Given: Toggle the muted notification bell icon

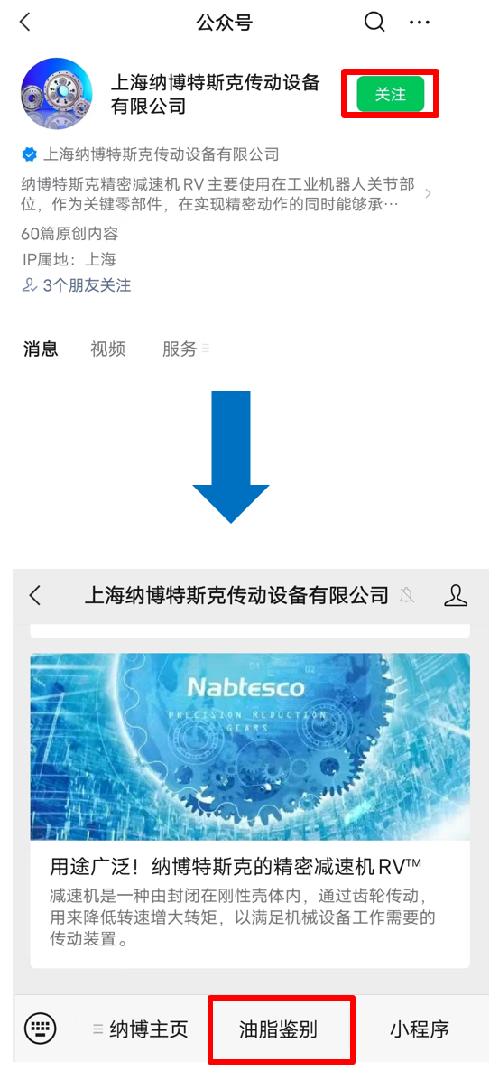Looking at the screenshot, I should coord(407,595).
